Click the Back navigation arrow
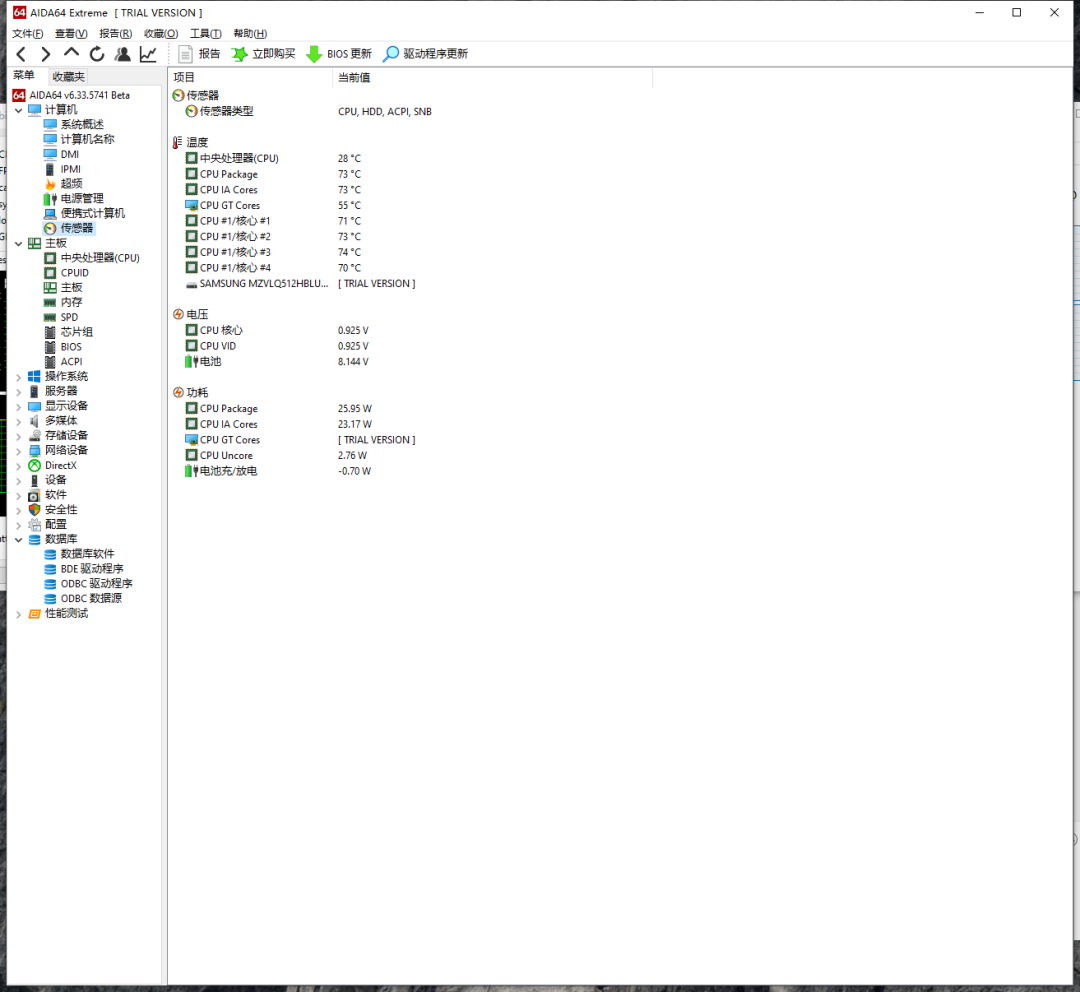The height and width of the screenshot is (992, 1080). tap(21, 54)
